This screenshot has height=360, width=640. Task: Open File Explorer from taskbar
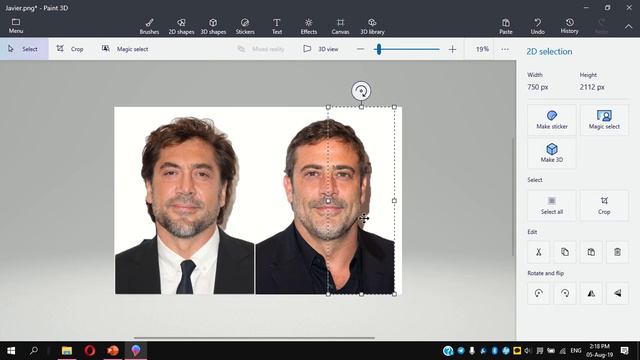point(67,351)
